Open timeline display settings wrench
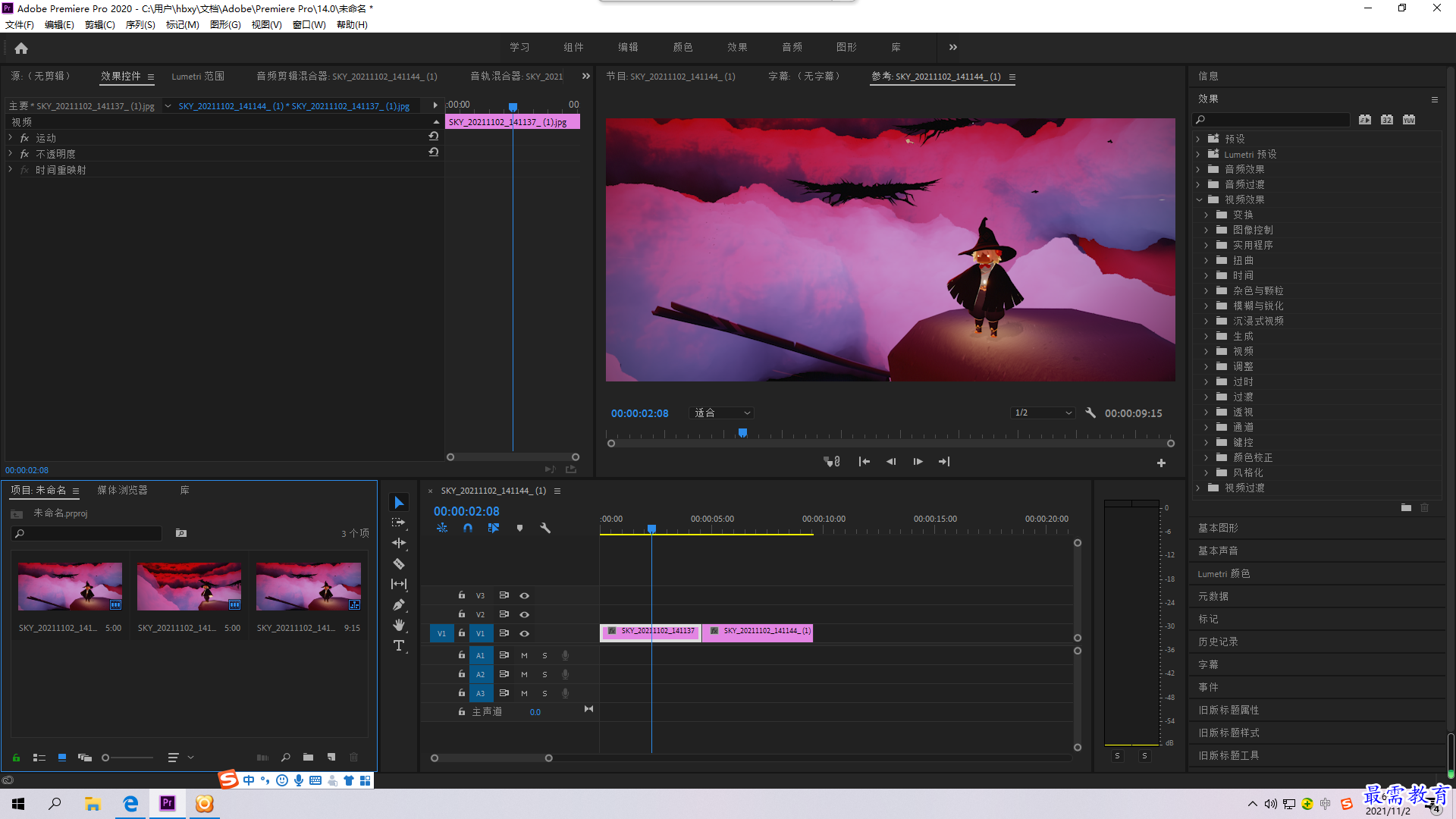The image size is (1456, 819). [x=545, y=528]
